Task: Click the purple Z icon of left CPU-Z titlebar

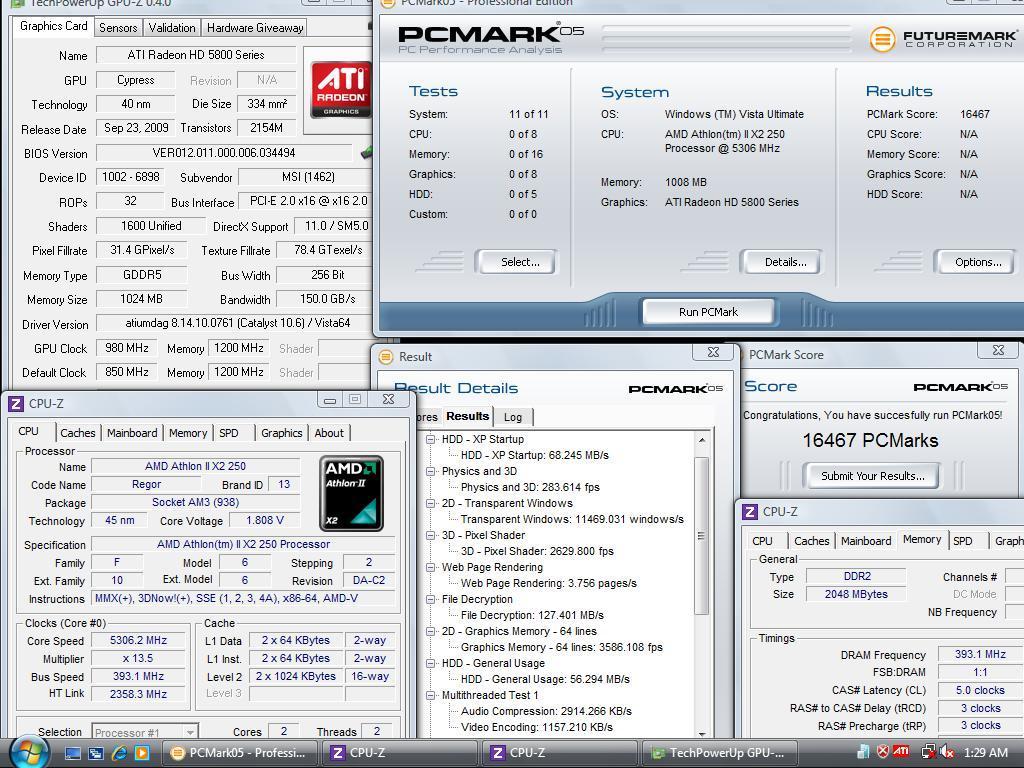Action: 16,404
